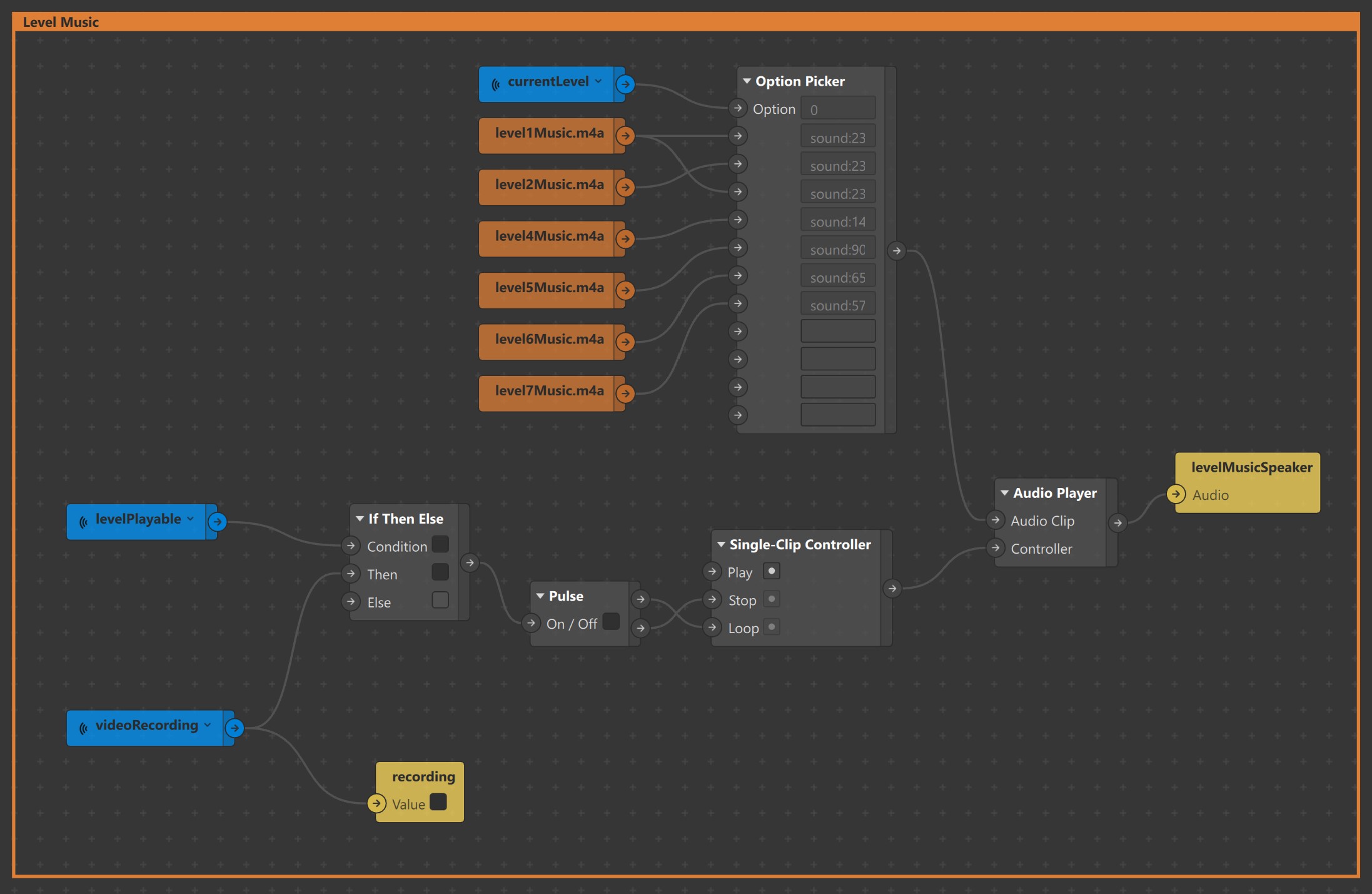Click recording Value input port

[x=376, y=803]
